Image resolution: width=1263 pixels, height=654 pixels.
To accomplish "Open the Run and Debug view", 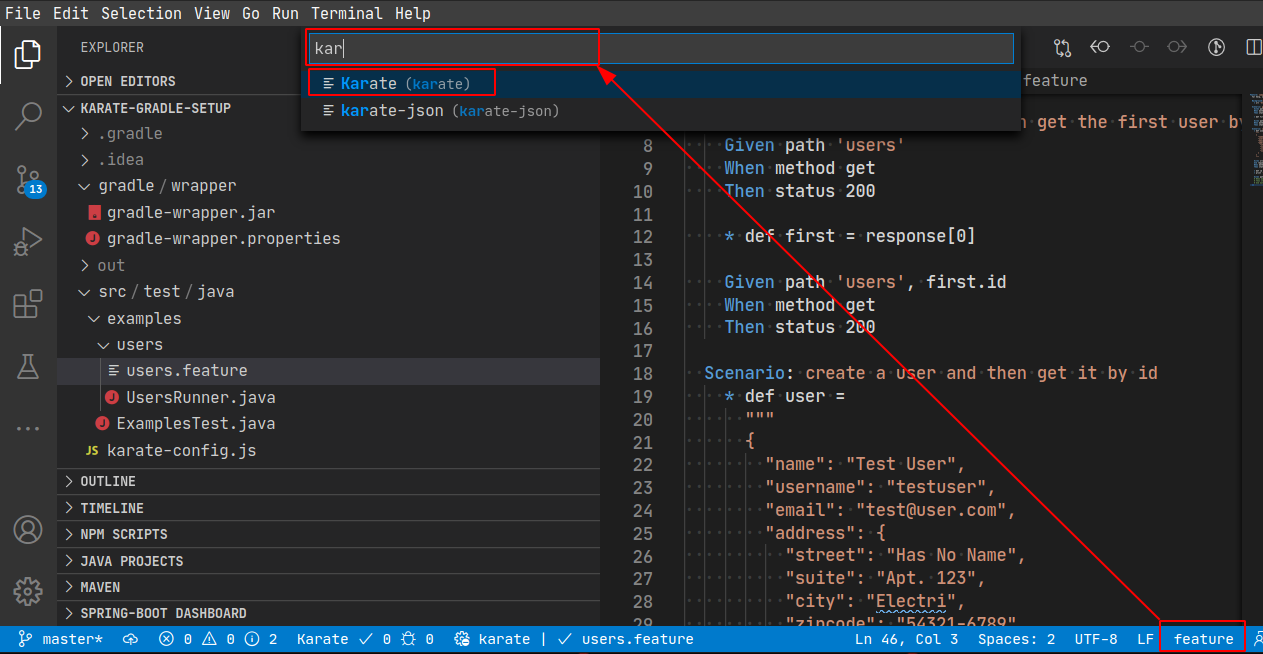I will (x=28, y=242).
